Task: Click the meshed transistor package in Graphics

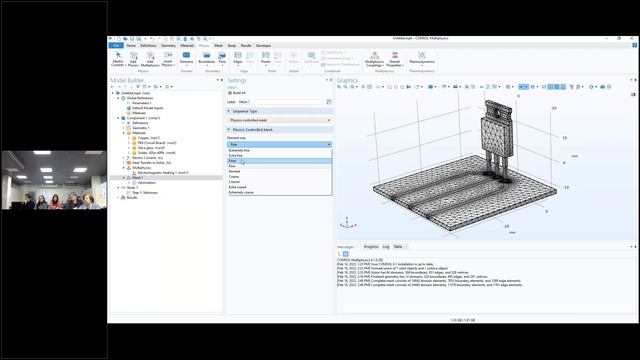Action: pos(497,137)
